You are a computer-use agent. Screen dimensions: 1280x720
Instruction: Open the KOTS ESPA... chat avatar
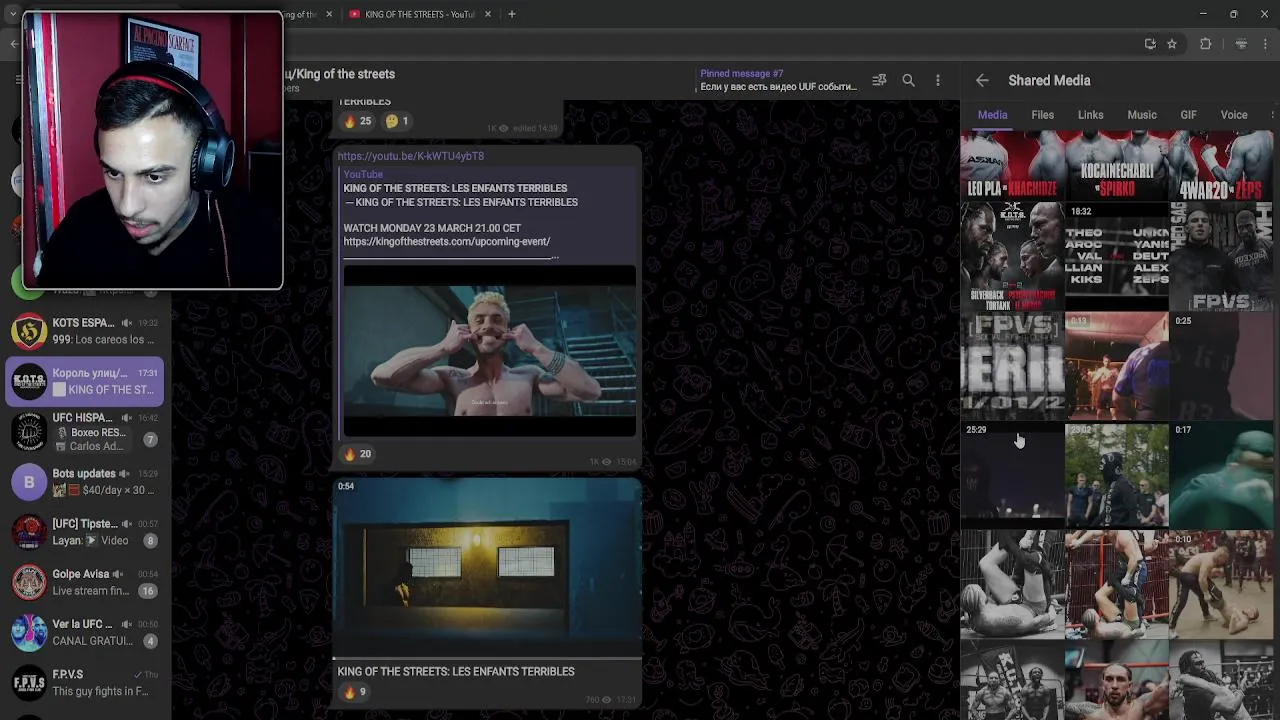(29, 331)
